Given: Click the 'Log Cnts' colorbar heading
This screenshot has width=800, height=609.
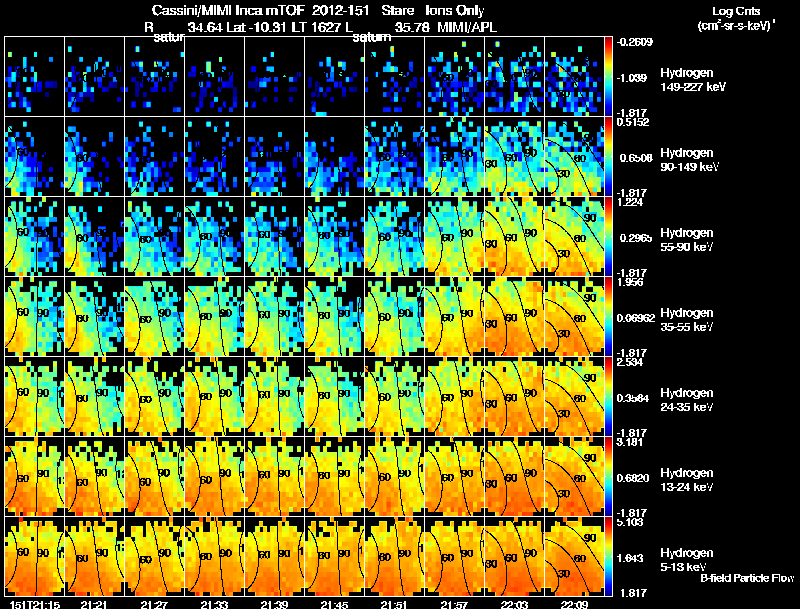Looking at the screenshot, I should tap(736, 11).
